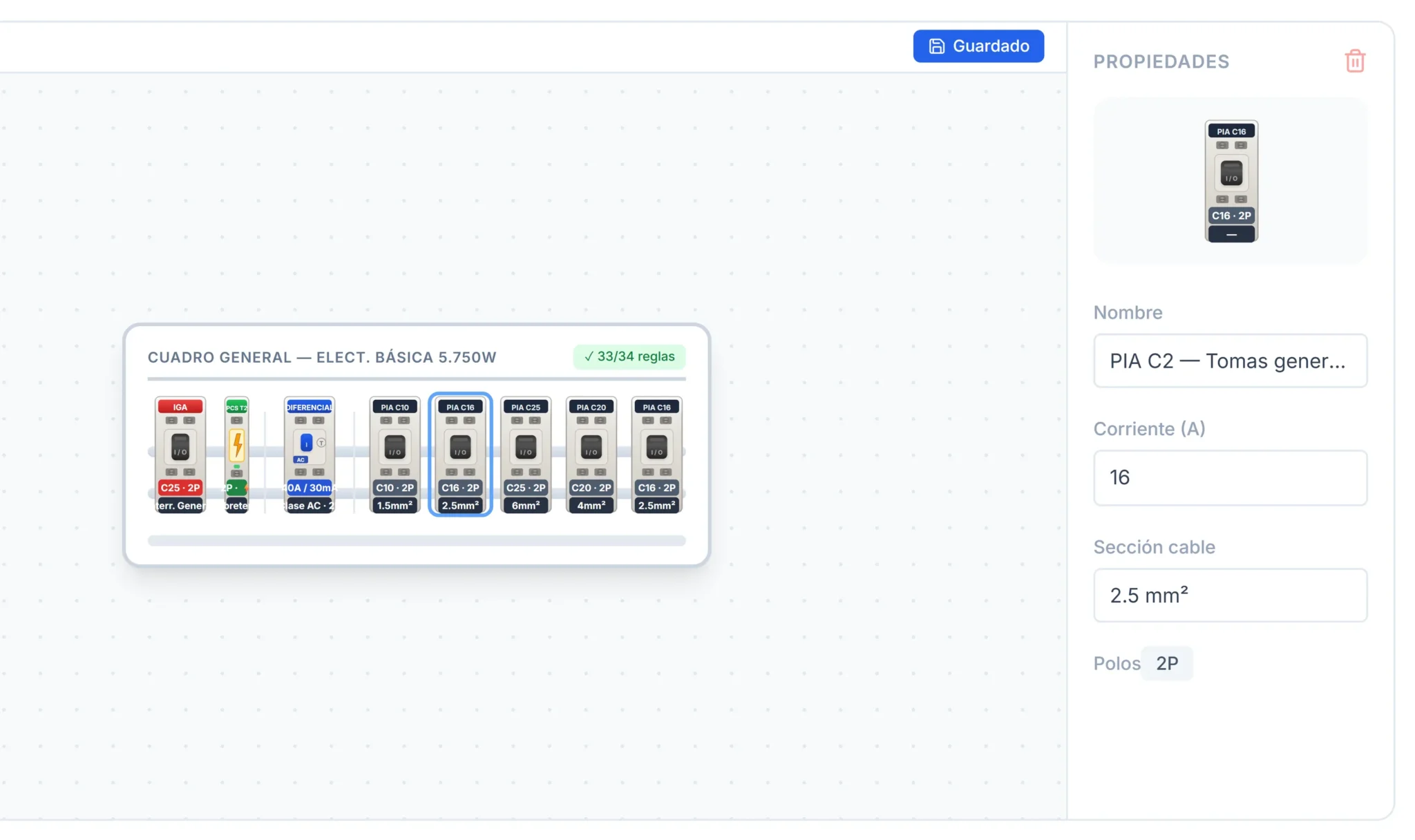
Task: Click the 1.5mm² label under PIA C10
Action: 395,506
